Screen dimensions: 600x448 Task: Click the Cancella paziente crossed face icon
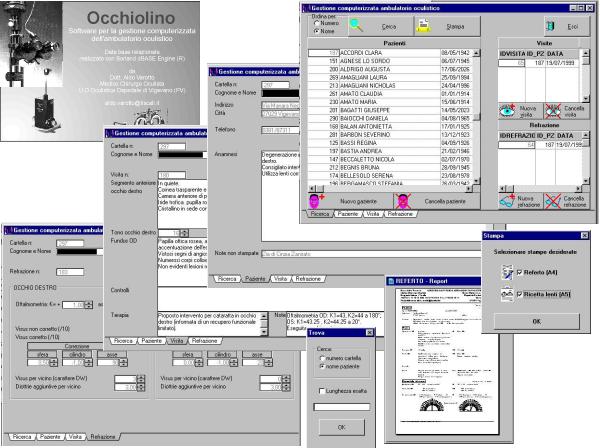coord(403,201)
